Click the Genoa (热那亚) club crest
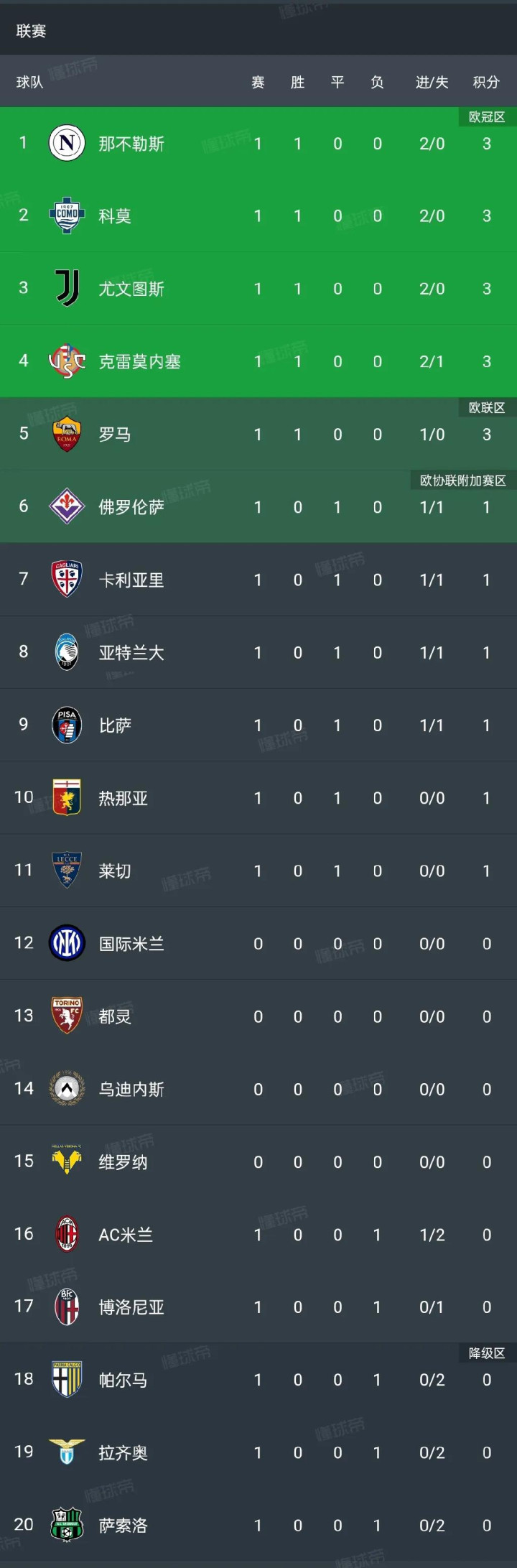This screenshot has width=517, height=1568. click(x=67, y=797)
